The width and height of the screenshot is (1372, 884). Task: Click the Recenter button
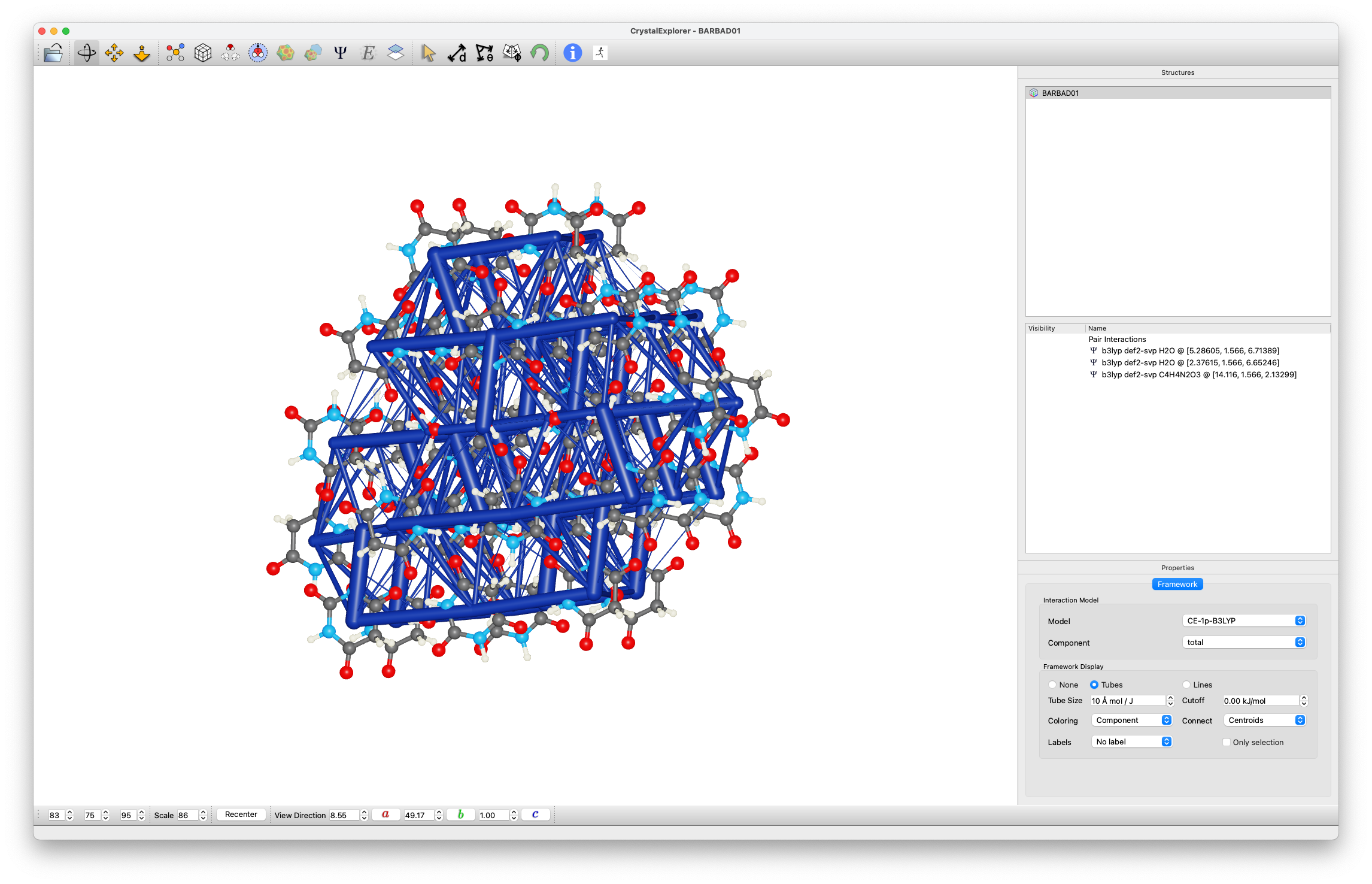point(241,815)
